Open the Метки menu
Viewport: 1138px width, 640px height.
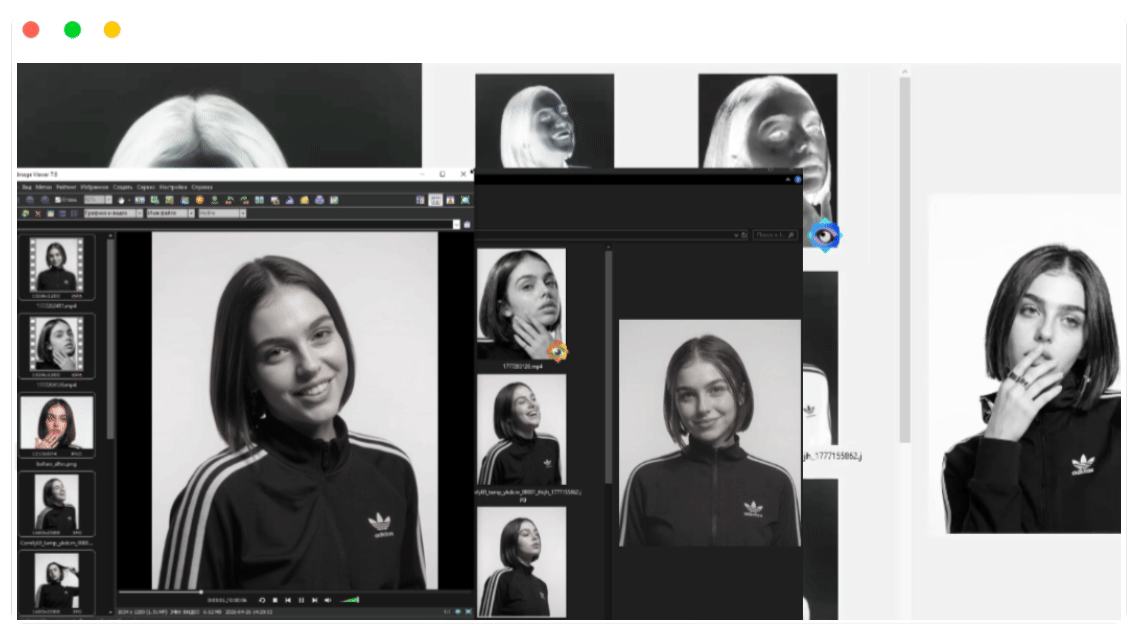(44, 187)
